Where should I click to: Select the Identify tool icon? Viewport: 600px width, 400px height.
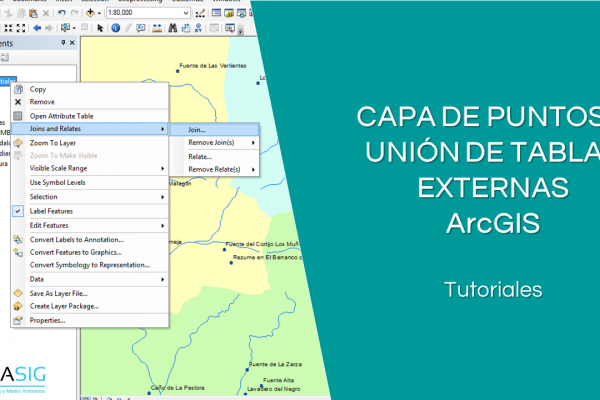coord(115,28)
